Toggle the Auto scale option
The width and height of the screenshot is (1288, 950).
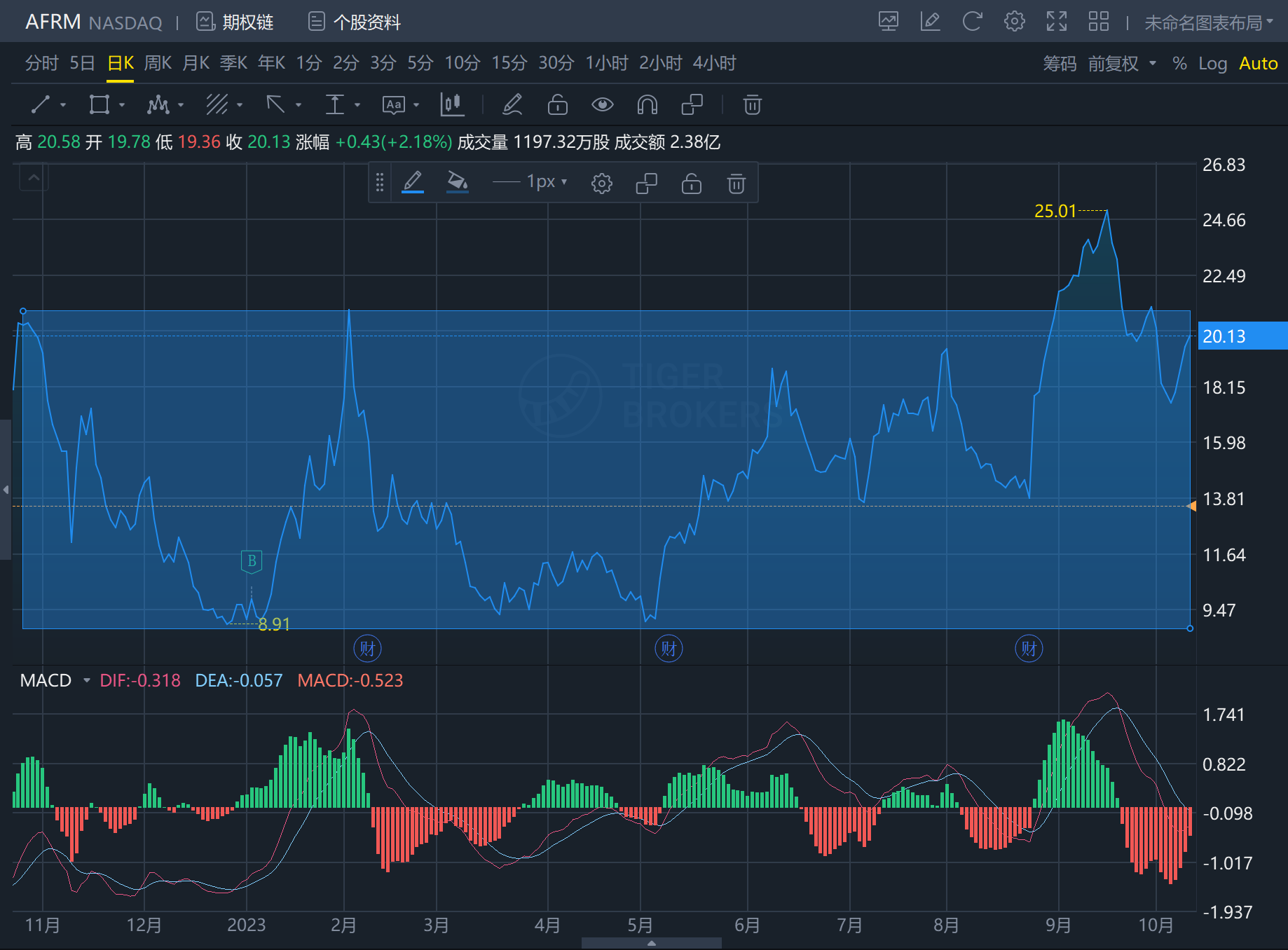coord(1258,64)
